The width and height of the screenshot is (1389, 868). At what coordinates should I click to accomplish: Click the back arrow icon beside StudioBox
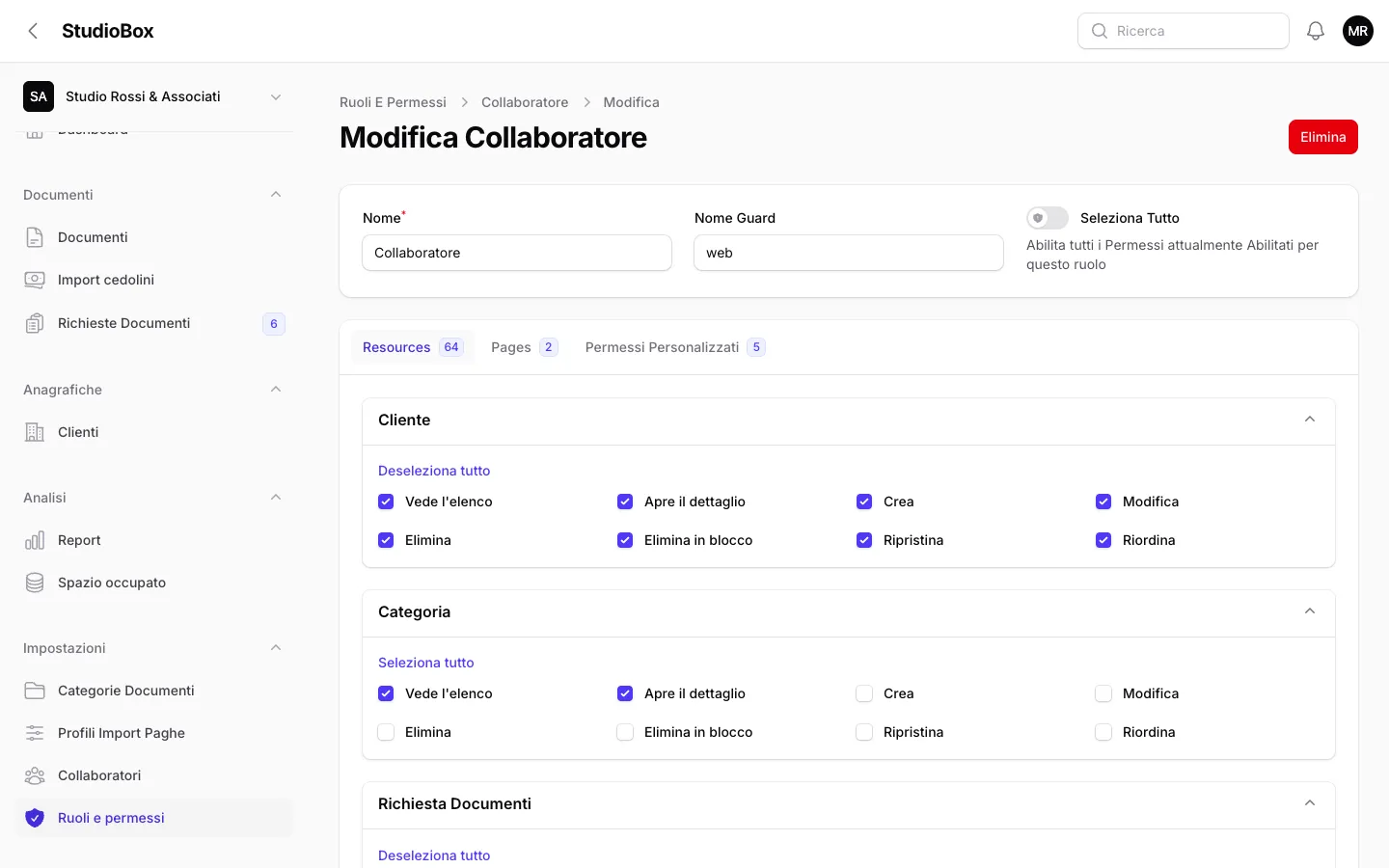[x=33, y=31]
